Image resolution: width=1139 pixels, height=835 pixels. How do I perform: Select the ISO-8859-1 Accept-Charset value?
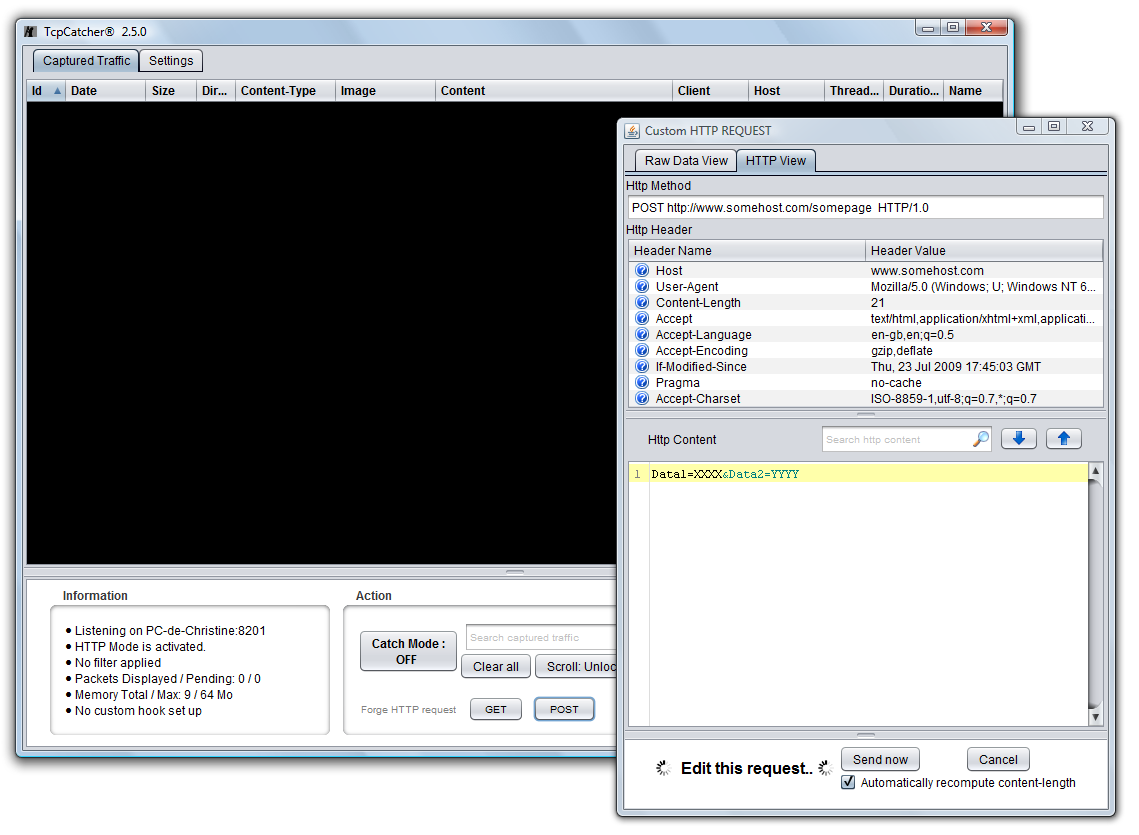[x=953, y=398]
